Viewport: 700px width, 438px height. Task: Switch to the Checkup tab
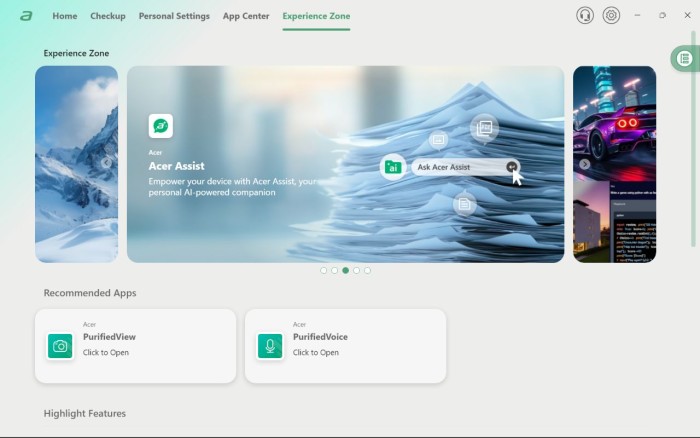coord(108,16)
